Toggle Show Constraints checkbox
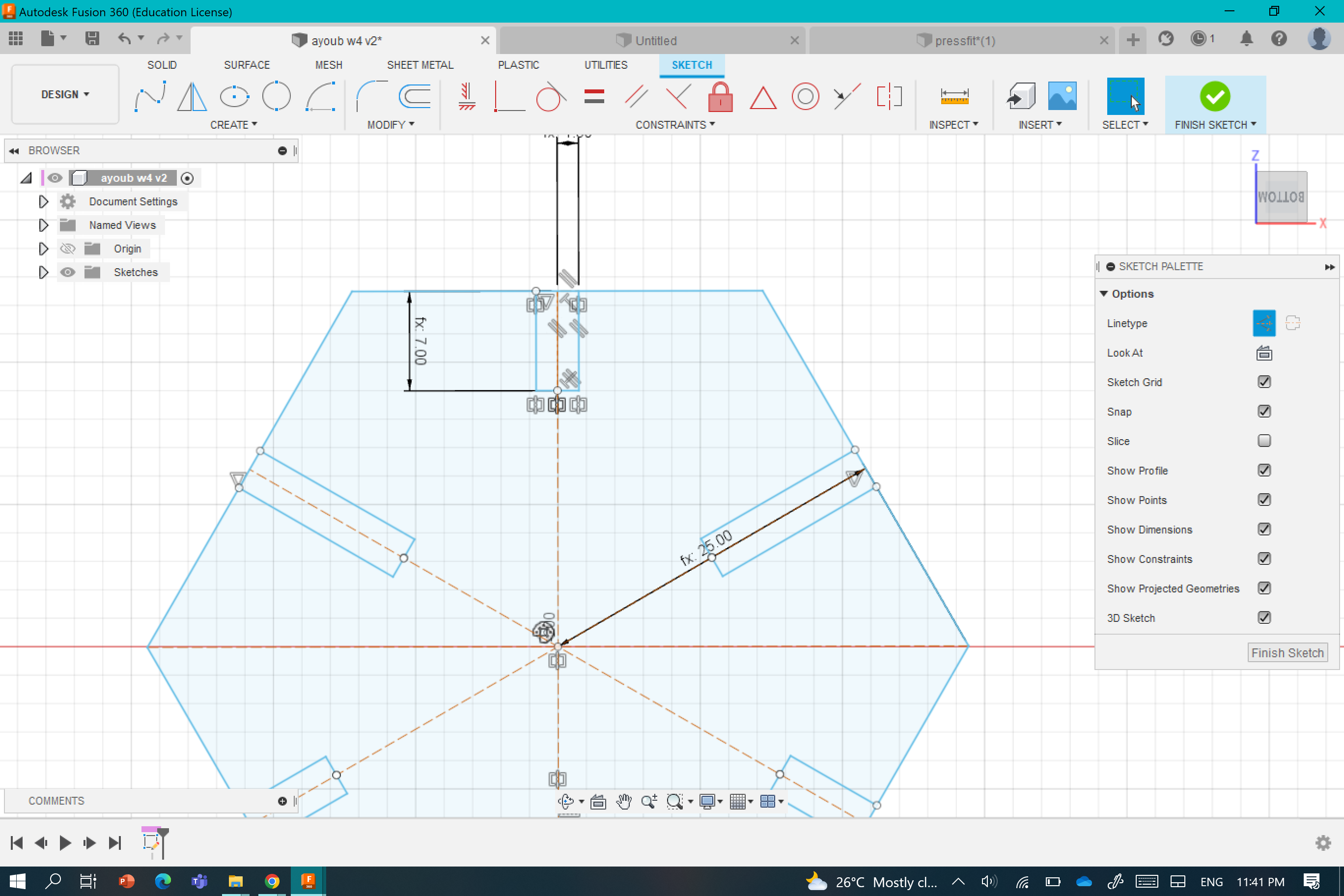Screen dimensions: 1344x896 point(1264,559)
